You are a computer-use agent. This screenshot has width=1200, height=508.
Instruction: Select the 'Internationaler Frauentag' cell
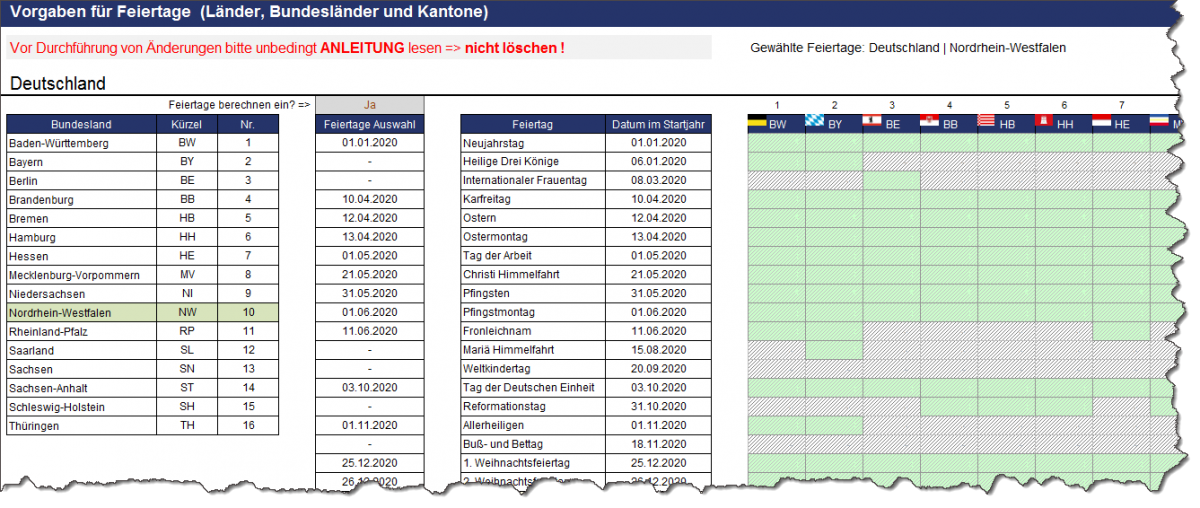click(x=532, y=181)
